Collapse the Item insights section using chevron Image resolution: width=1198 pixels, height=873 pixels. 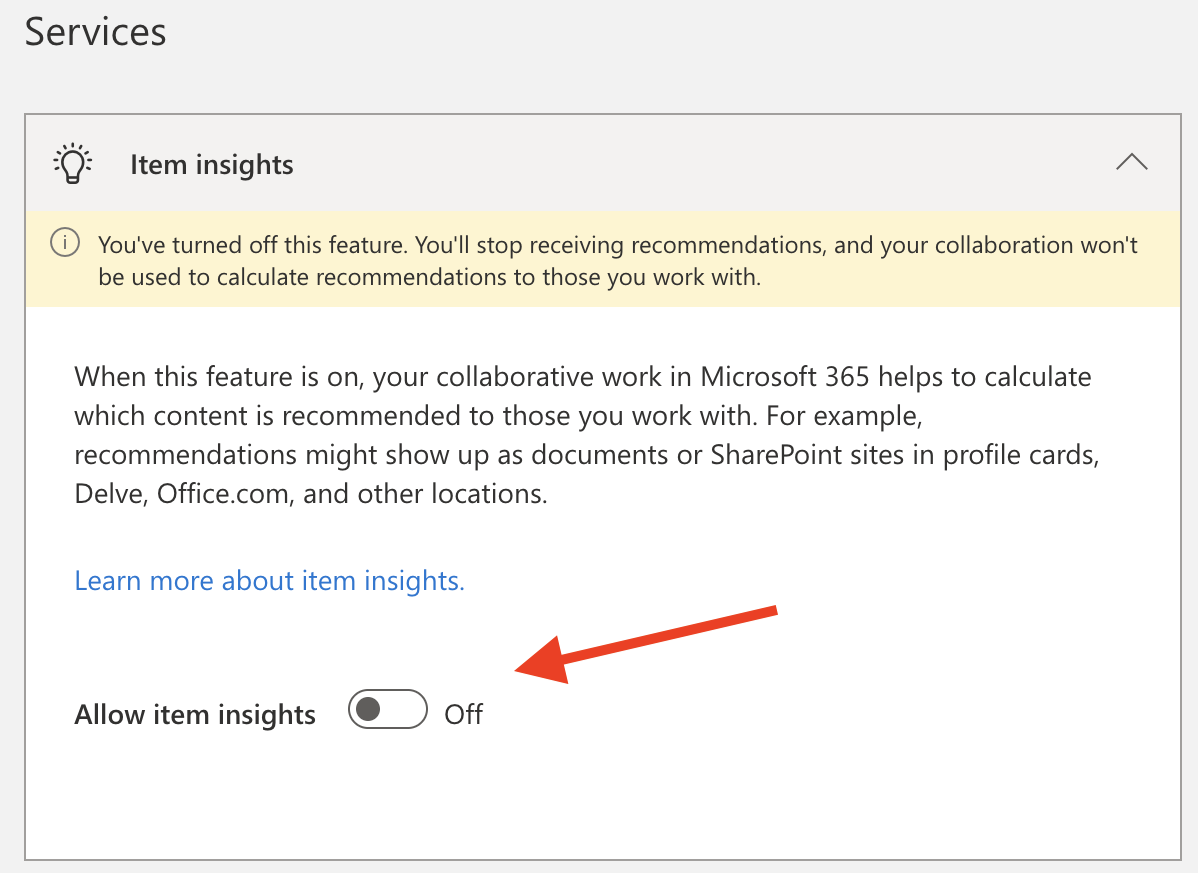1131,163
